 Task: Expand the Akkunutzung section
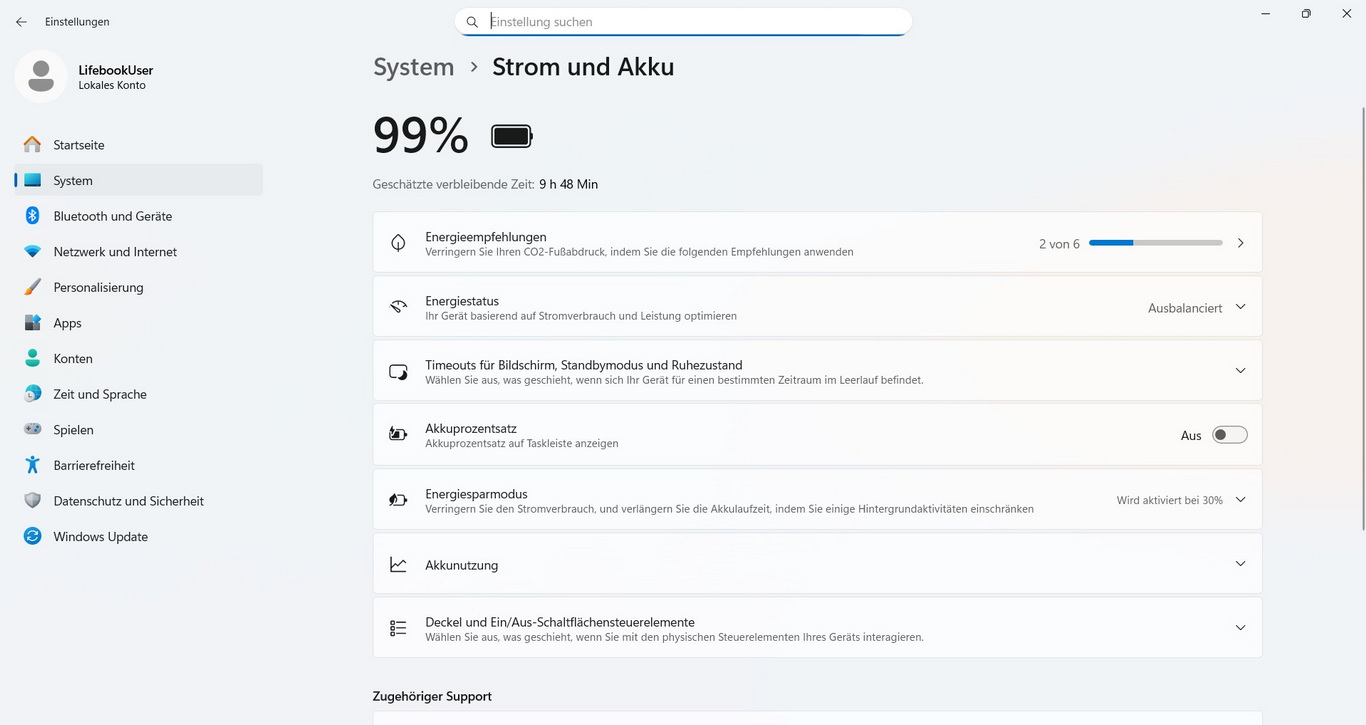coord(1240,564)
